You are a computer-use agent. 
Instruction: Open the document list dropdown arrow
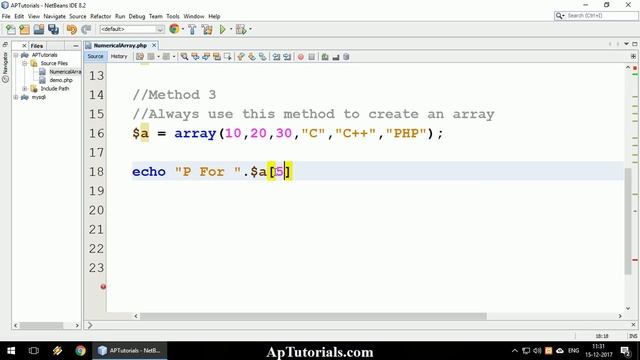(x=626, y=44)
